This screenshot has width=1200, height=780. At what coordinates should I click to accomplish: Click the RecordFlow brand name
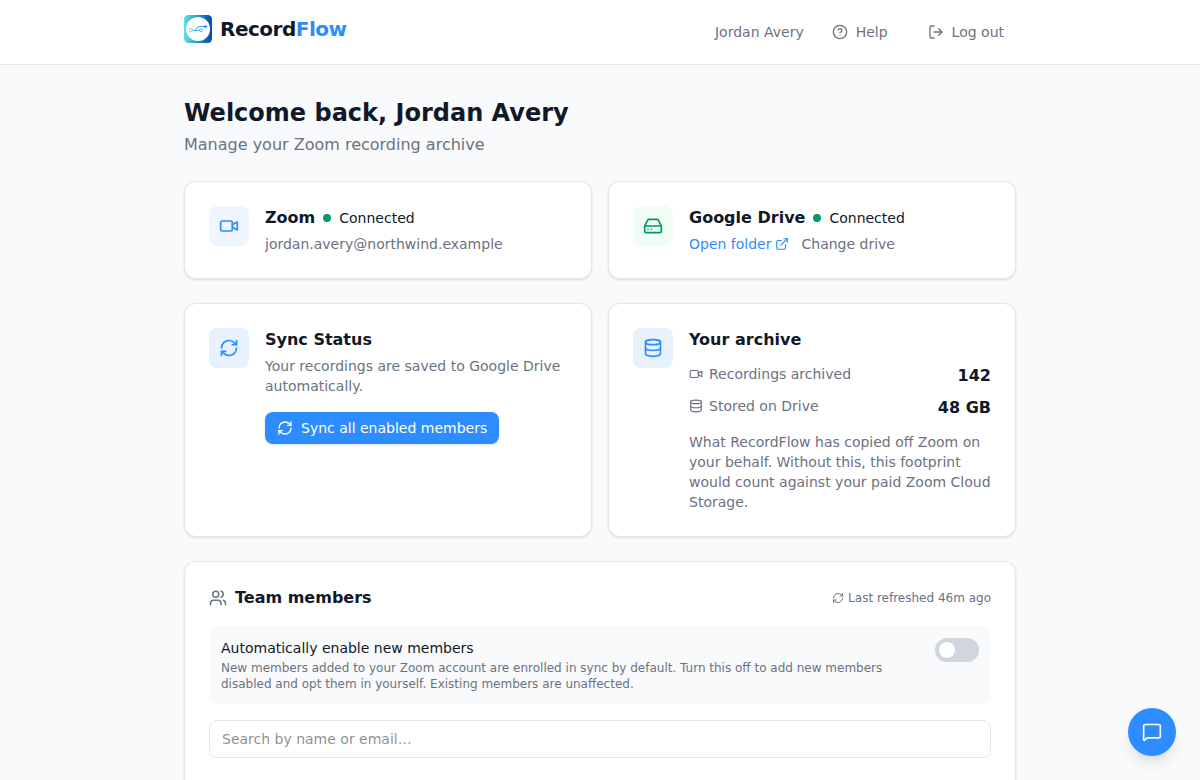283,29
